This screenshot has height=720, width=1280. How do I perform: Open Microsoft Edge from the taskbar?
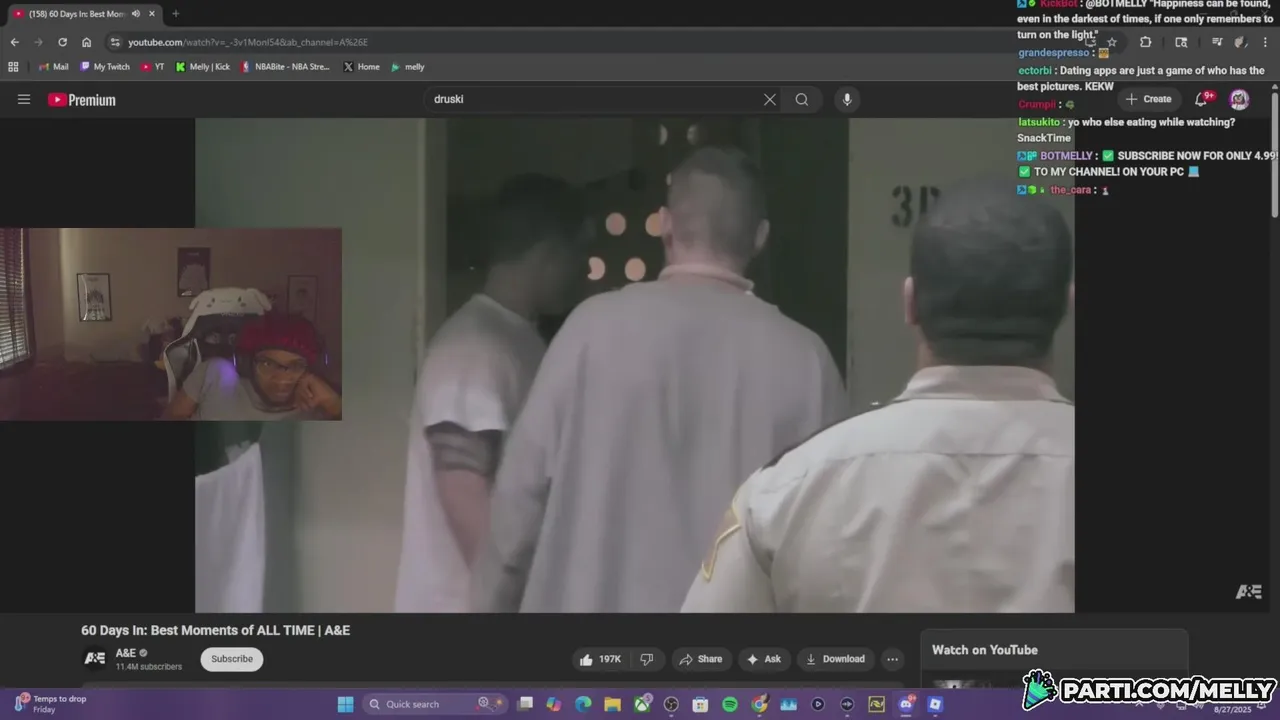point(583,704)
